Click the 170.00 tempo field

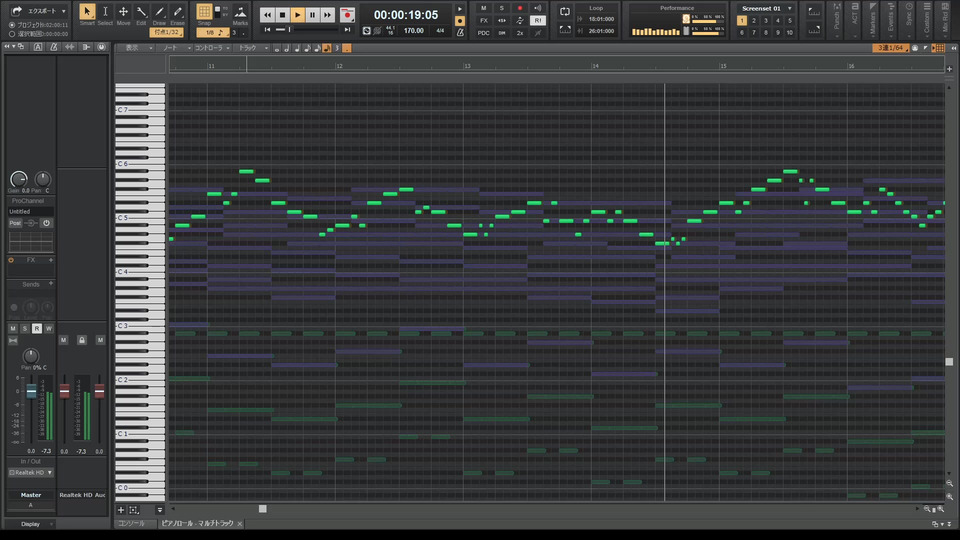(414, 31)
